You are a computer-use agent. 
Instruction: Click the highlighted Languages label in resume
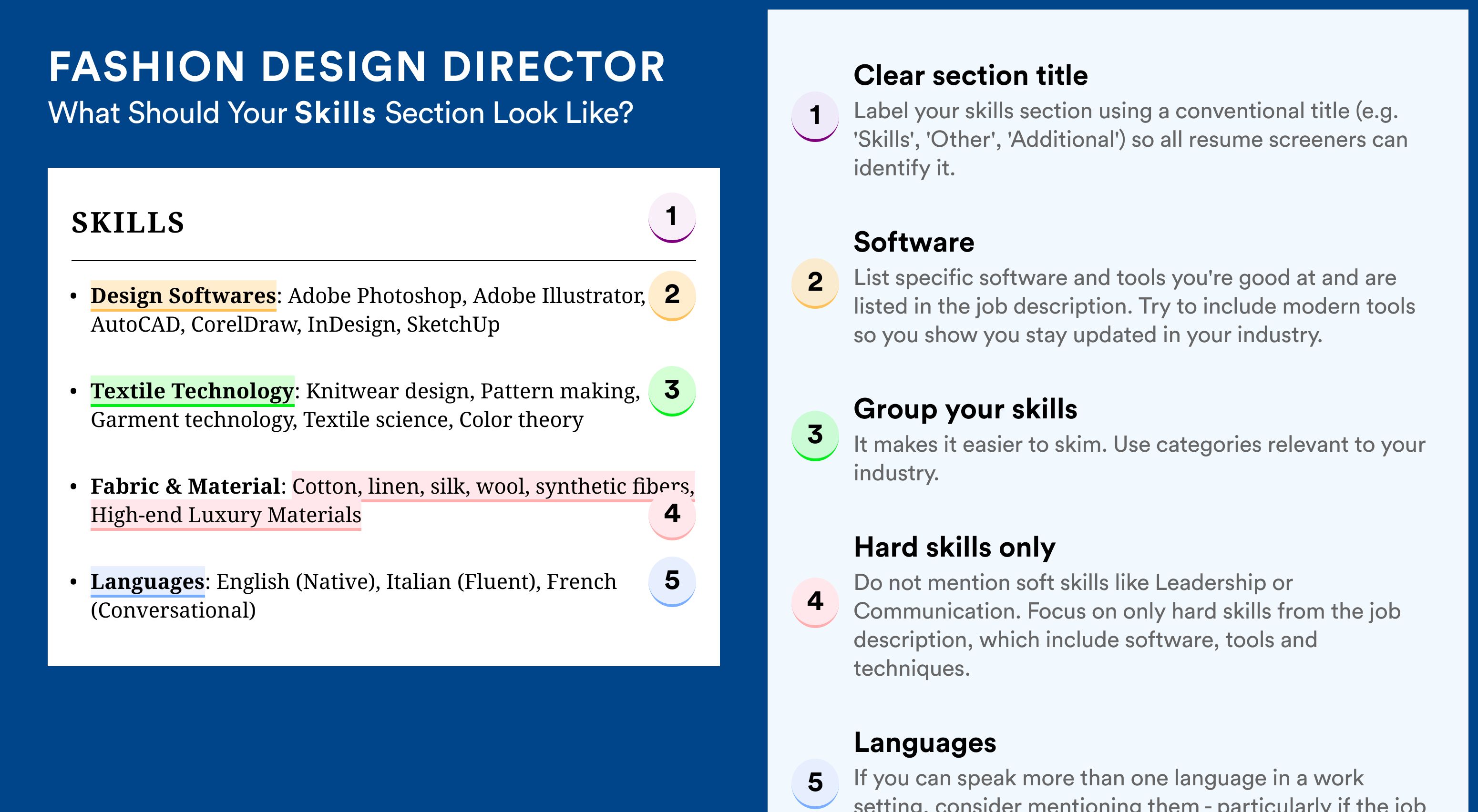147,581
